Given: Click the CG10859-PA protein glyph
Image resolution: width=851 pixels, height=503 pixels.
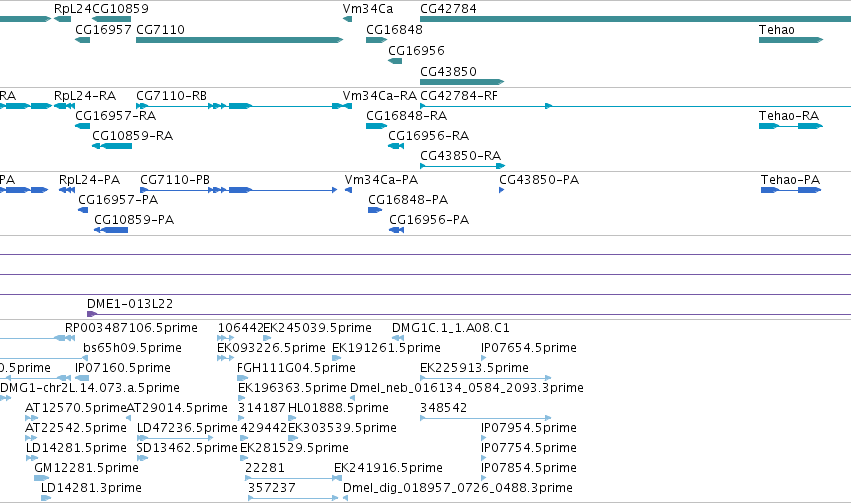Looking at the screenshot, I should click(111, 230).
